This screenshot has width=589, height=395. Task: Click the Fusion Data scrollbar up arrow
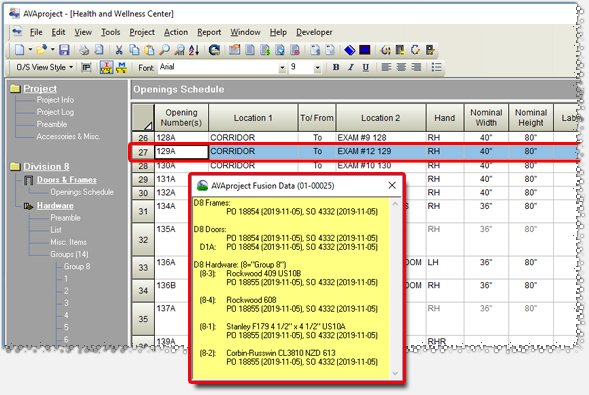(x=395, y=204)
